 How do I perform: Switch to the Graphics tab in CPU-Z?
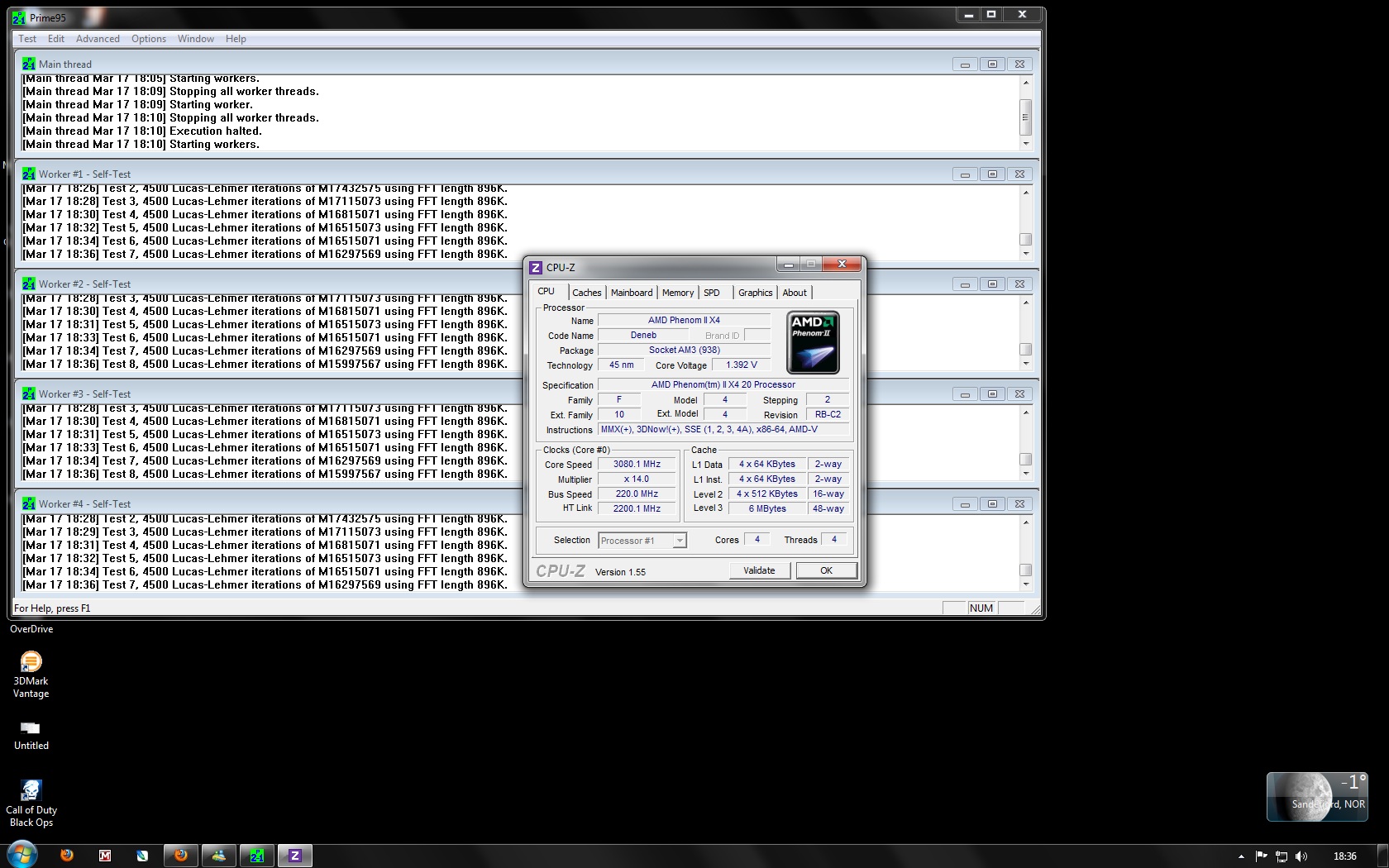coord(756,293)
